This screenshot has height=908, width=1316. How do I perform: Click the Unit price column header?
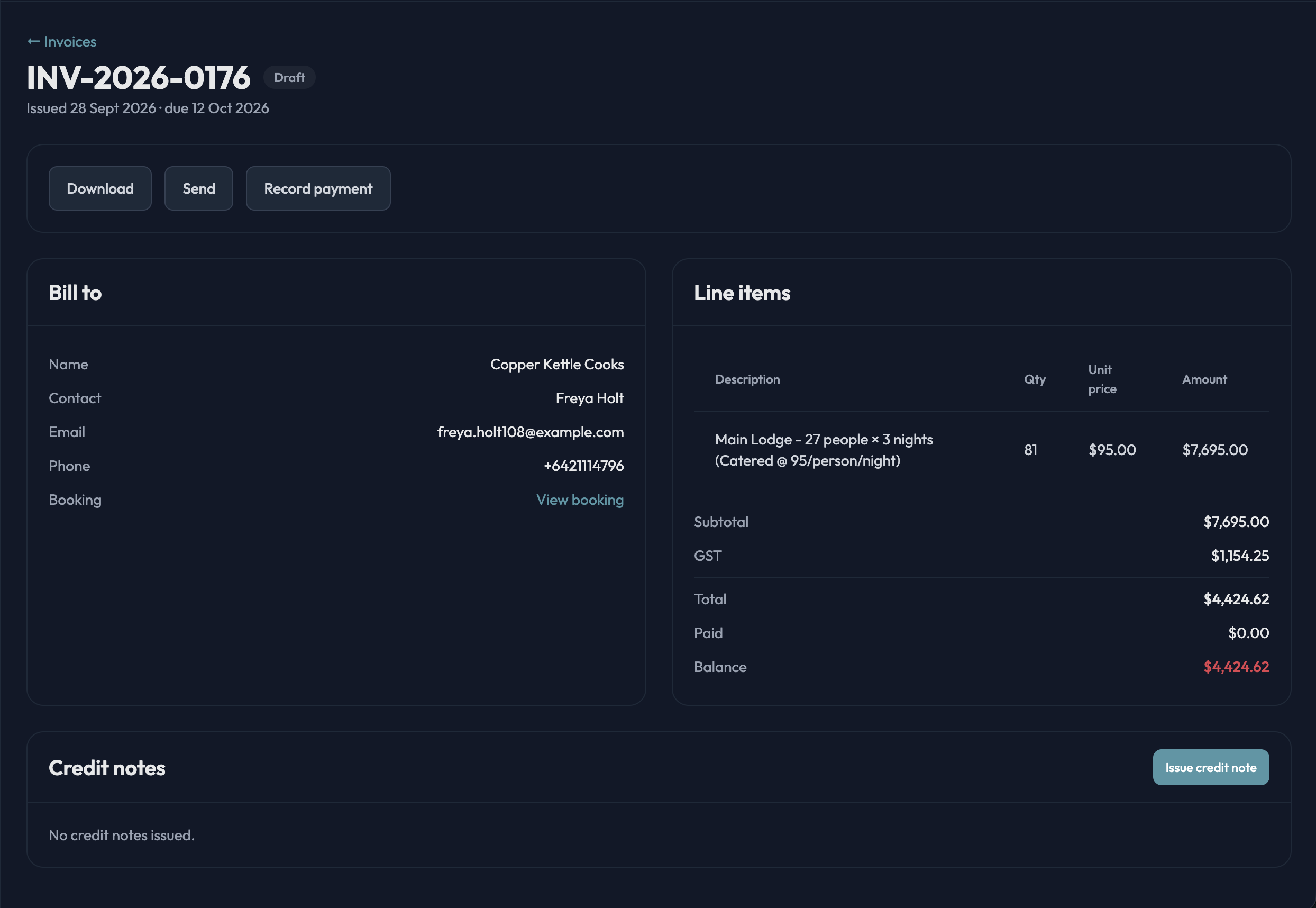tap(1102, 379)
